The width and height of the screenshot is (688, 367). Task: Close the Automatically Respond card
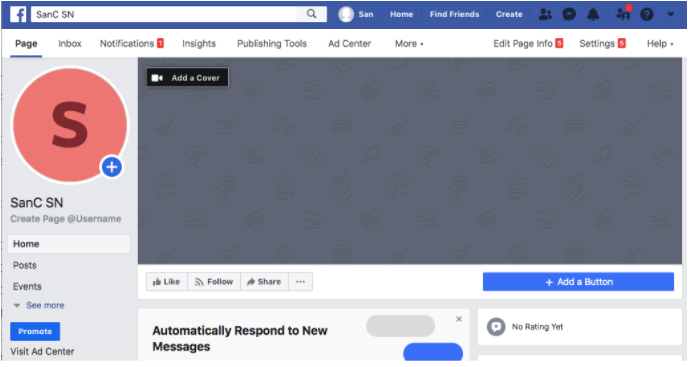point(459,319)
